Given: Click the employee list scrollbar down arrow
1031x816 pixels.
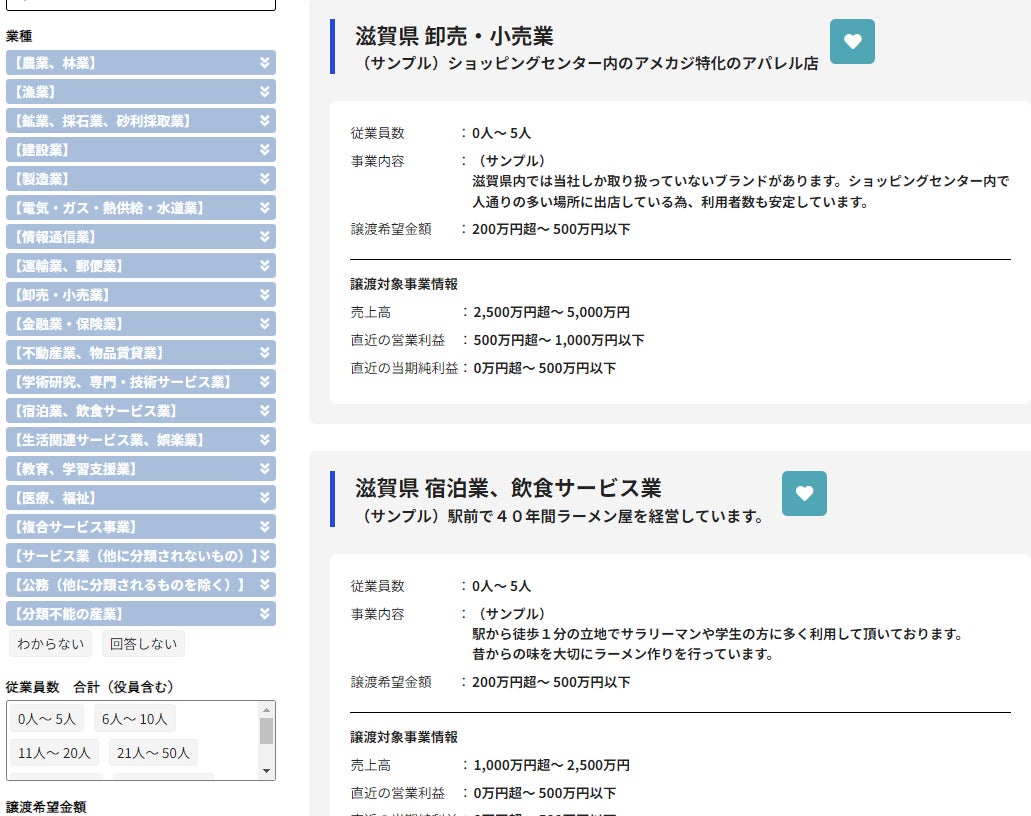Looking at the screenshot, I should [266, 771].
